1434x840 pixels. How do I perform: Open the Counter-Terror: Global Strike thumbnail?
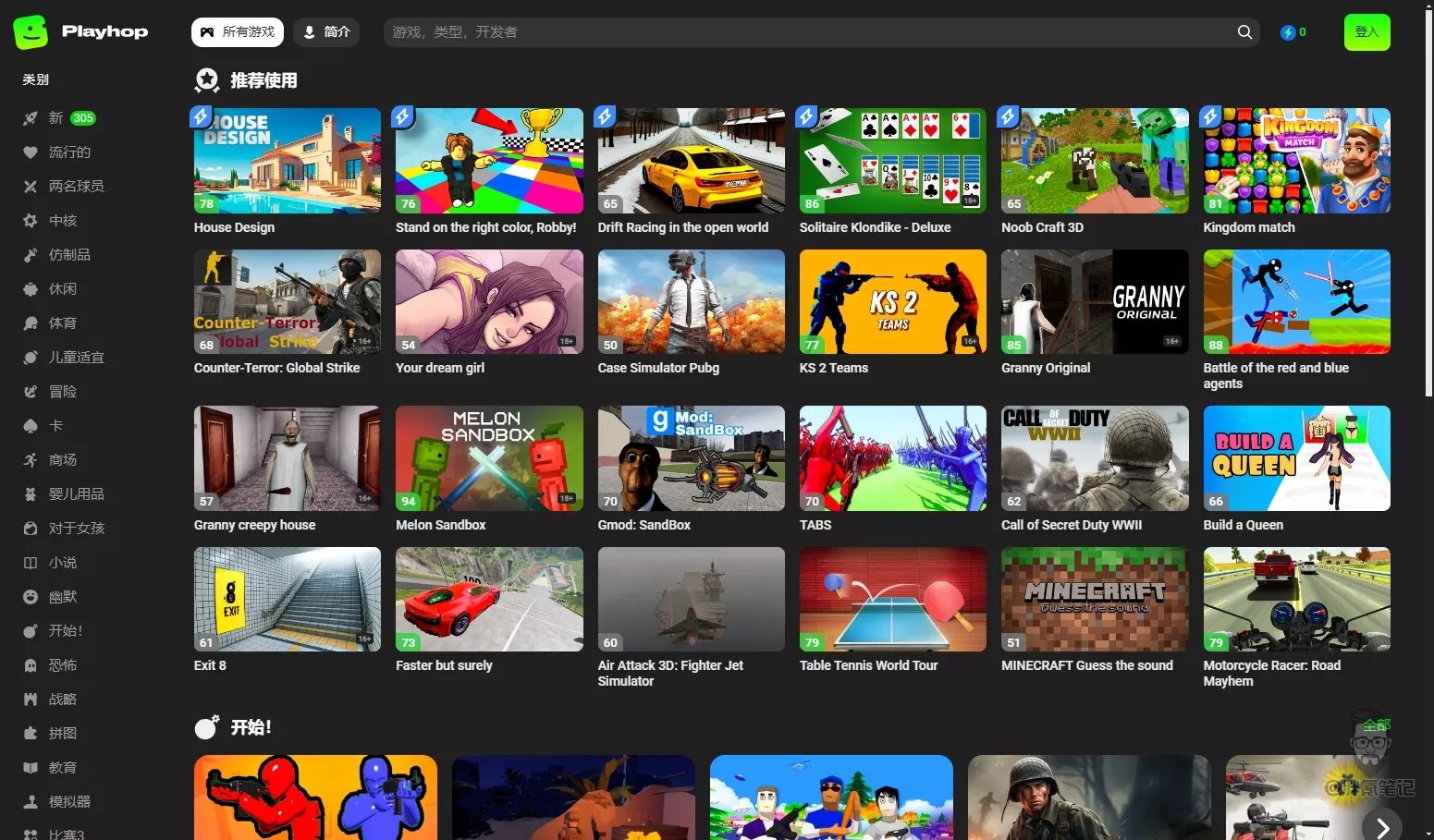288,301
